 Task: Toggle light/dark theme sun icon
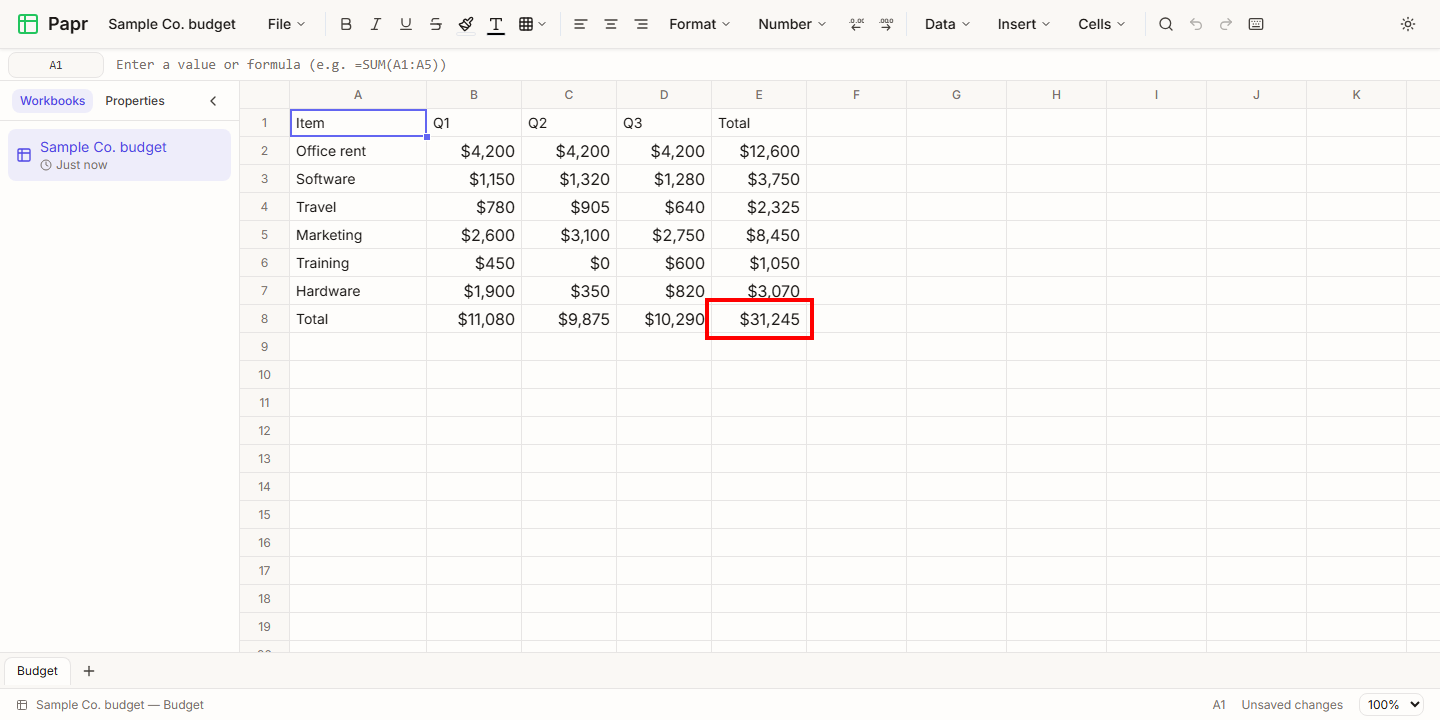(x=1408, y=24)
